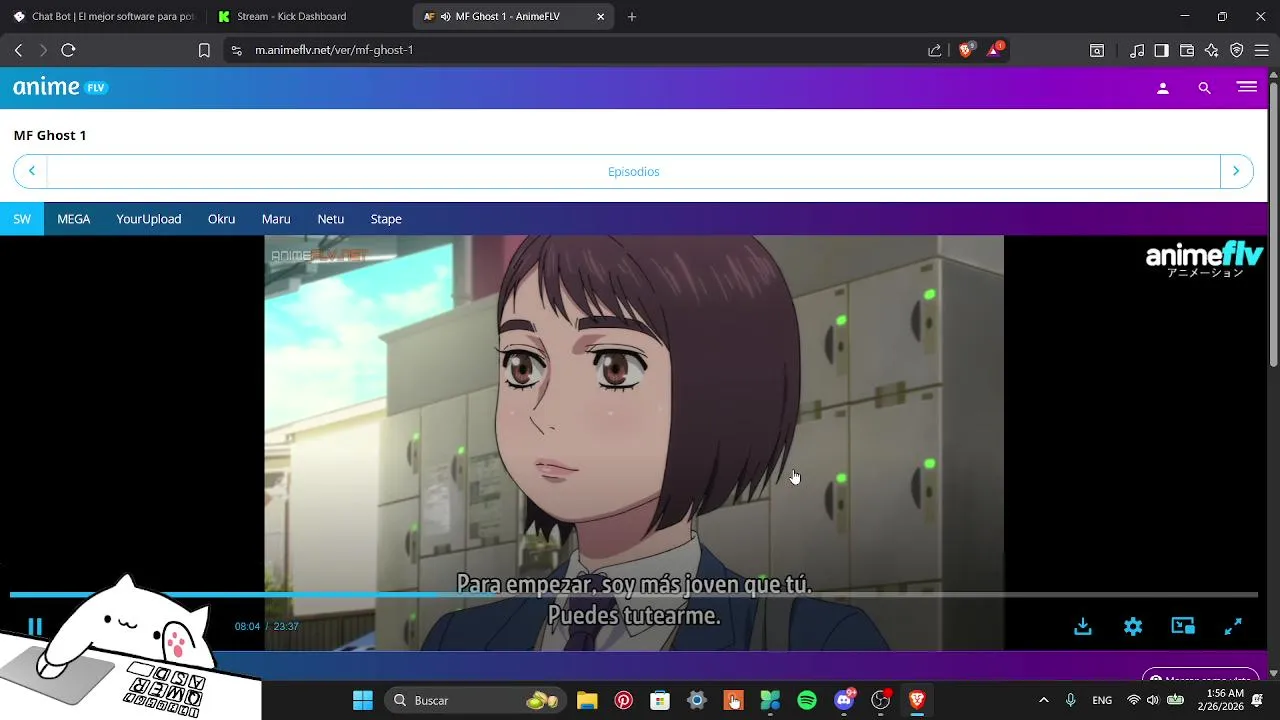Enter fullscreen with the expand icon
Image resolution: width=1280 pixels, height=720 pixels.
point(1233,626)
